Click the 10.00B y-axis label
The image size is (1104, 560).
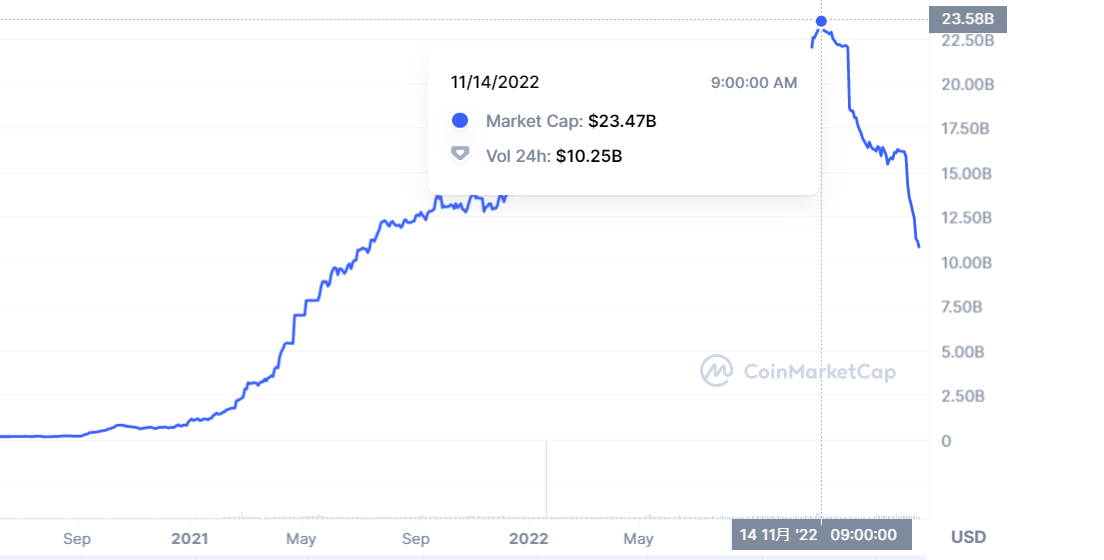(967, 263)
